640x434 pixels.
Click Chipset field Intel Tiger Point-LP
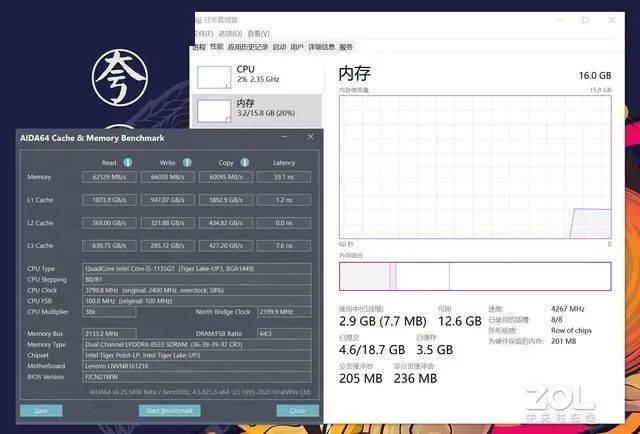pos(197,355)
